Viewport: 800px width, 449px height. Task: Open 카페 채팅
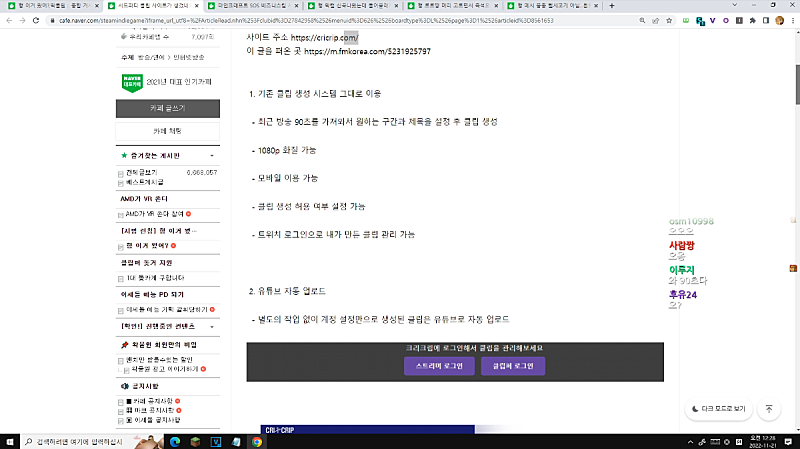pyautogui.click(x=168, y=131)
